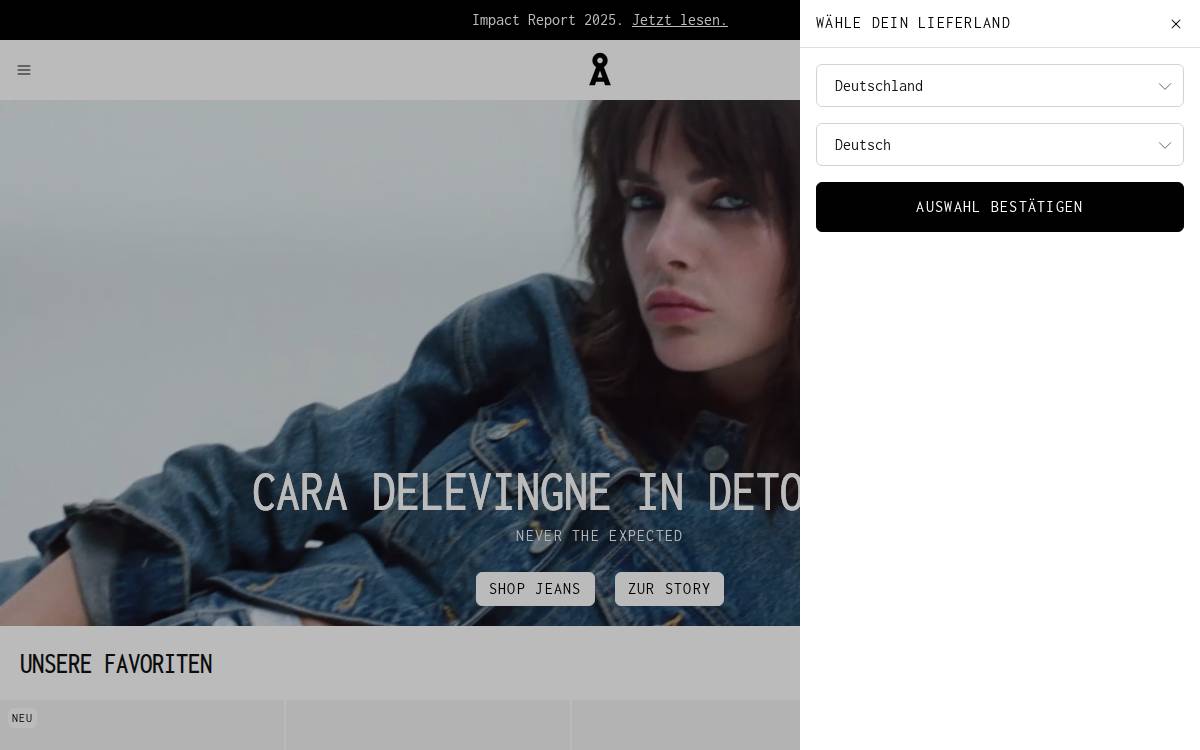This screenshot has width=1200, height=750.
Task: Open the Jetzt lesen link
Action: pos(680,20)
